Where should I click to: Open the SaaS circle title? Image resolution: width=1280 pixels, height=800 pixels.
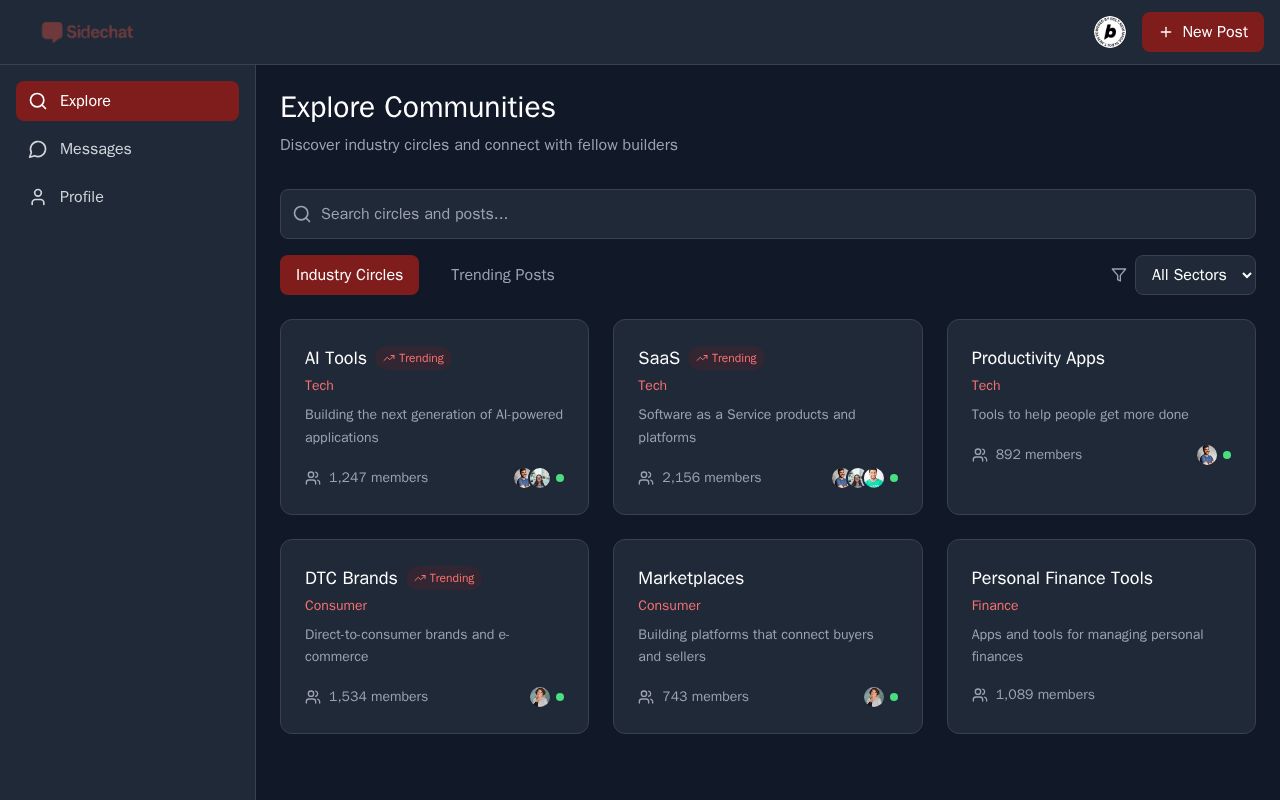coord(659,358)
